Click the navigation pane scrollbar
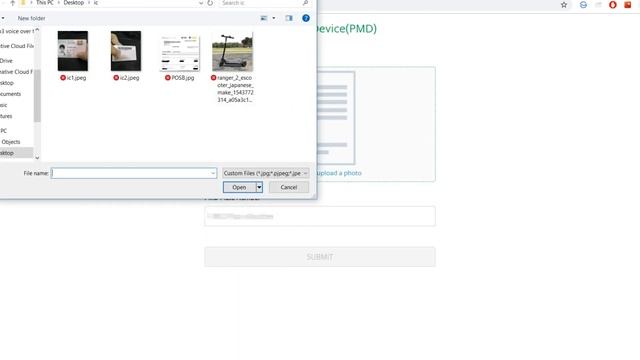 [x=37, y=96]
